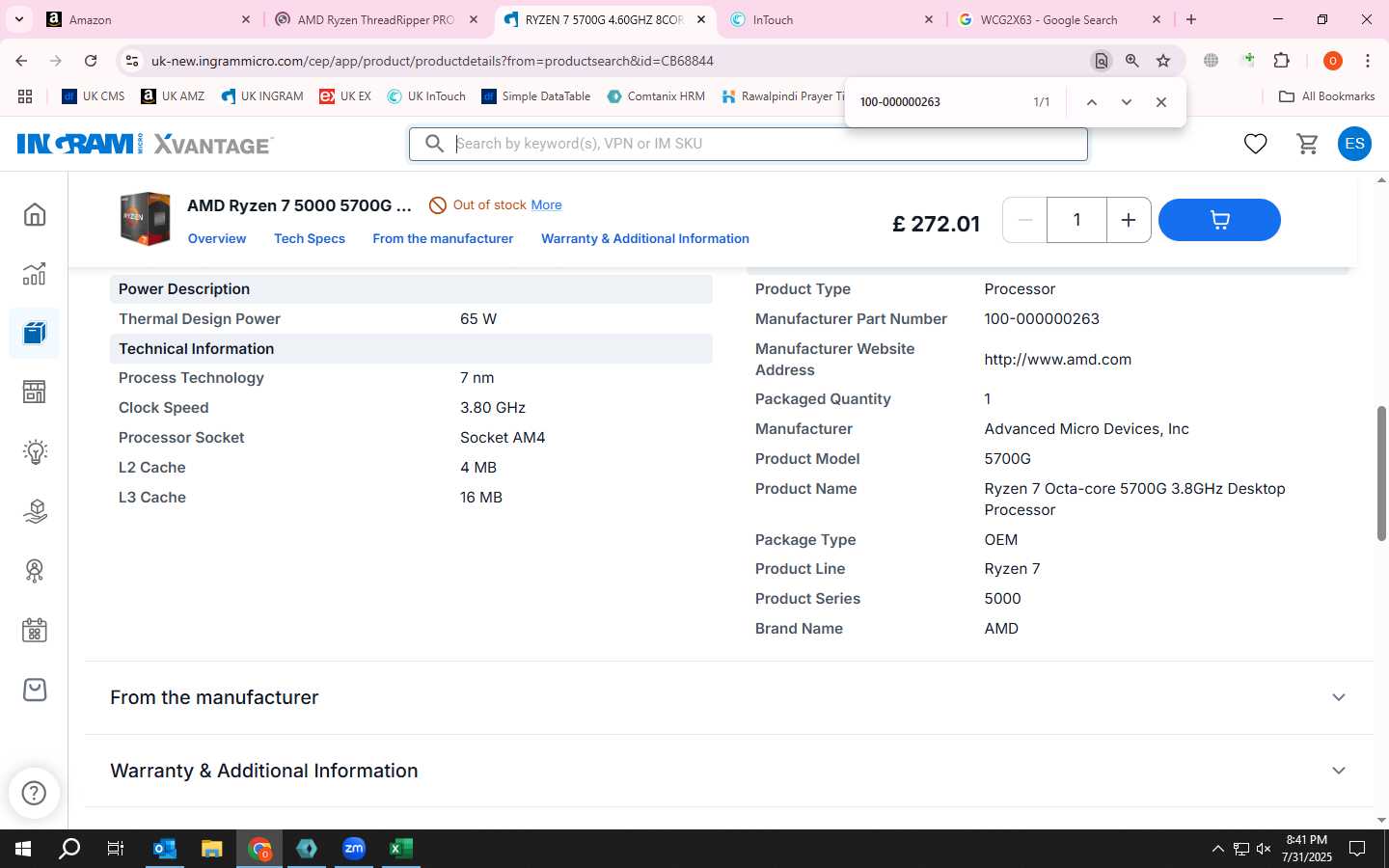Viewport: 1389px width, 868px height.
Task: Go to previous find-in-page match
Action: pos(1091,102)
